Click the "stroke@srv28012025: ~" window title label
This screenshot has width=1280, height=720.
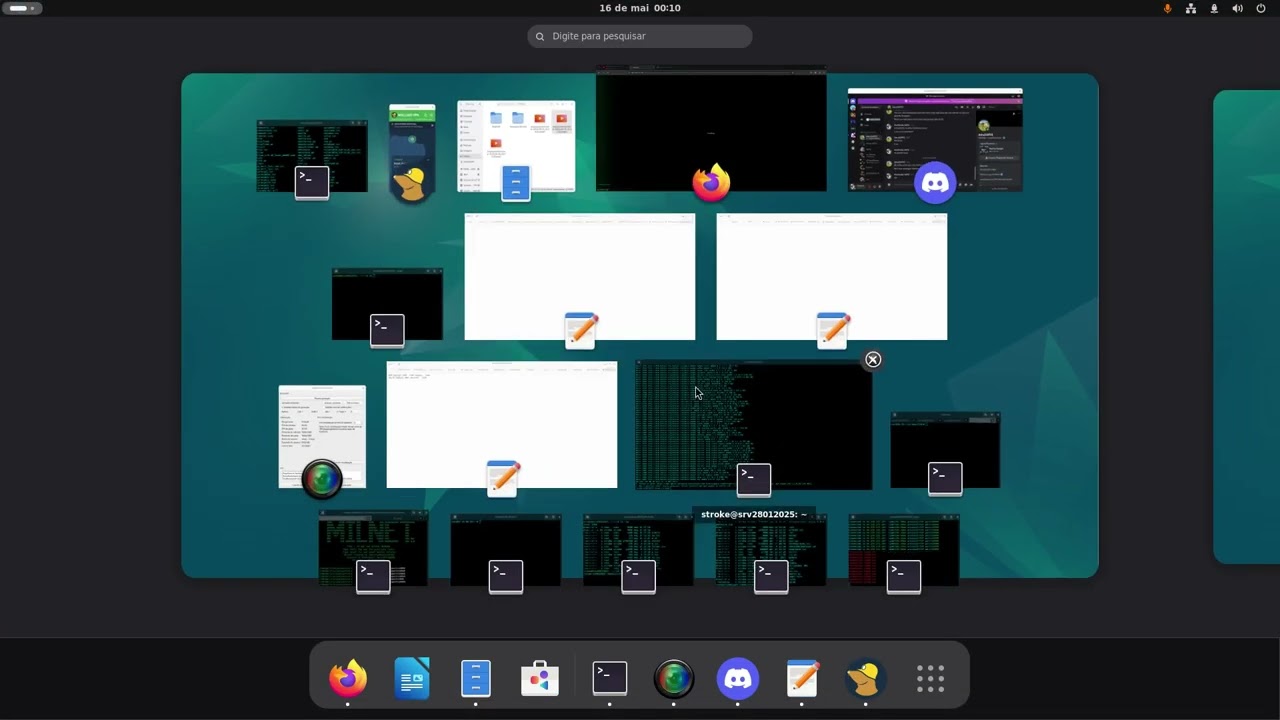tap(754, 514)
